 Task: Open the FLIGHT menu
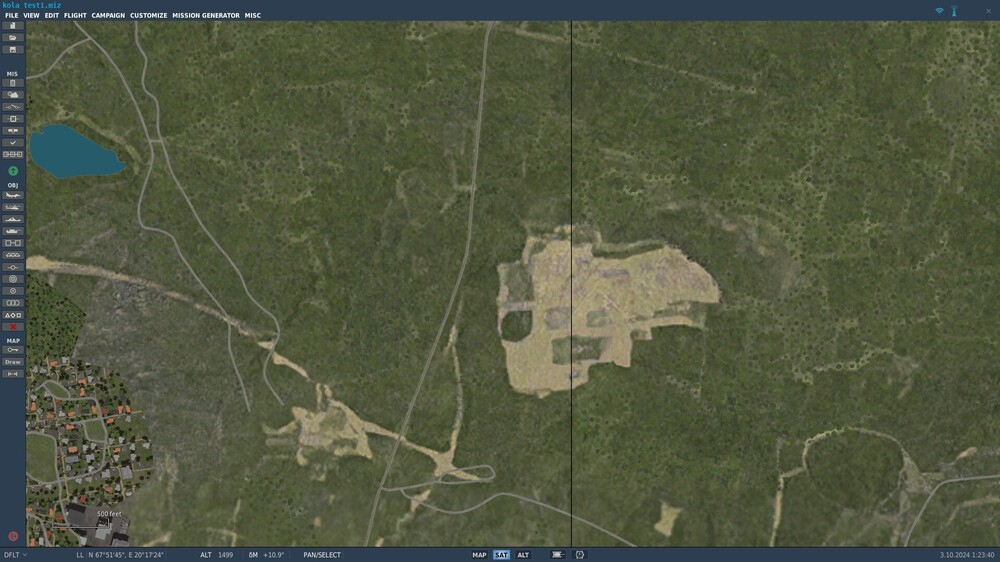tap(75, 15)
